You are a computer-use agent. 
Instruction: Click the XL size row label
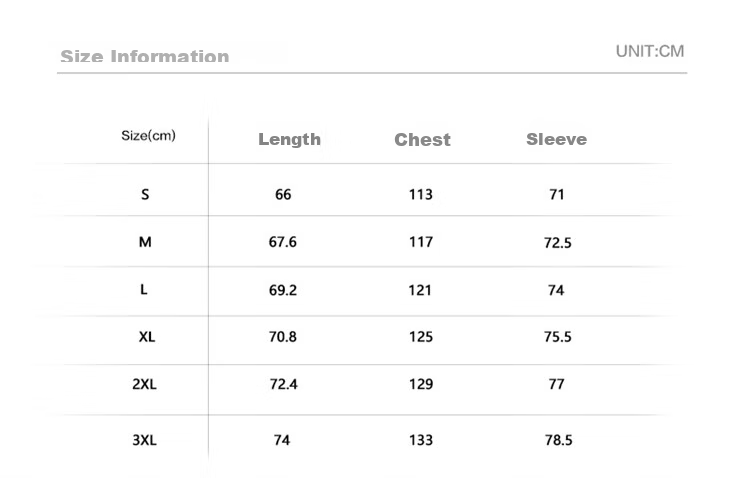point(147,337)
